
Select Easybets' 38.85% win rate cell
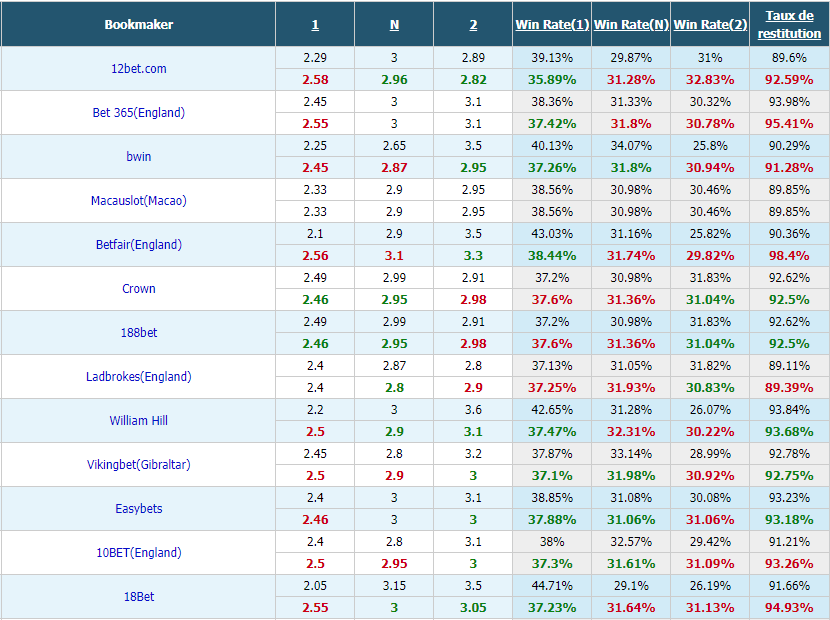pos(552,498)
